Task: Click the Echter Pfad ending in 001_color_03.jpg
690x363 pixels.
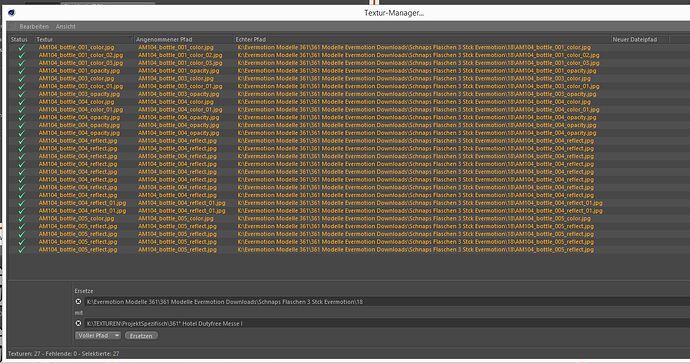Action: (x=418, y=63)
